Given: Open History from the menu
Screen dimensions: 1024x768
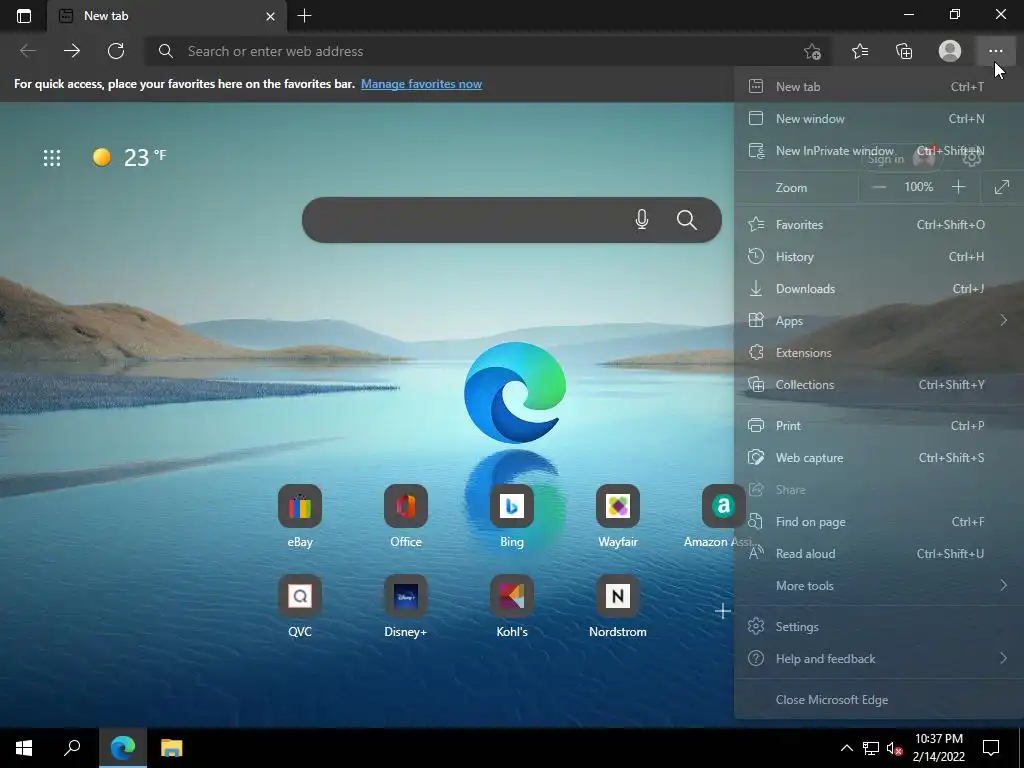Looking at the screenshot, I should 879,257.
